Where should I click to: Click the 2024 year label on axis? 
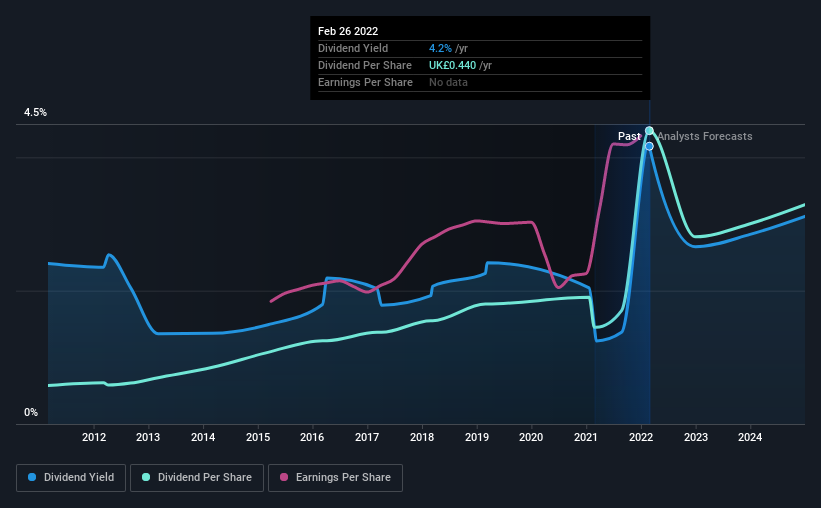pos(750,437)
